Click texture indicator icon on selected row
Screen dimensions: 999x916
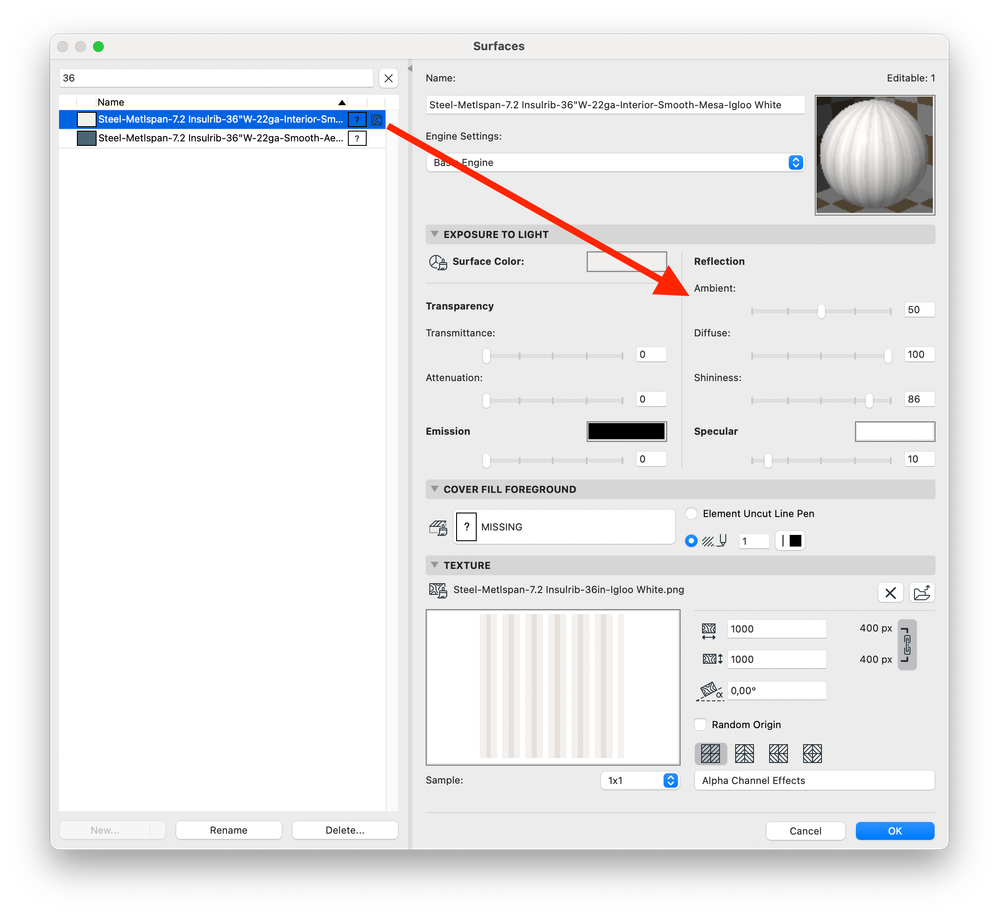377,119
